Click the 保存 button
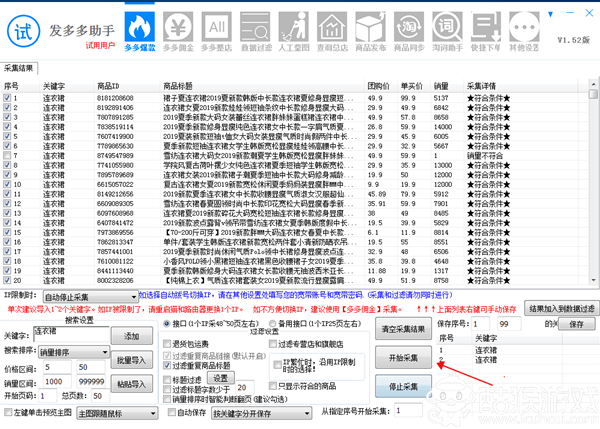600x429 pixels. click(576, 324)
